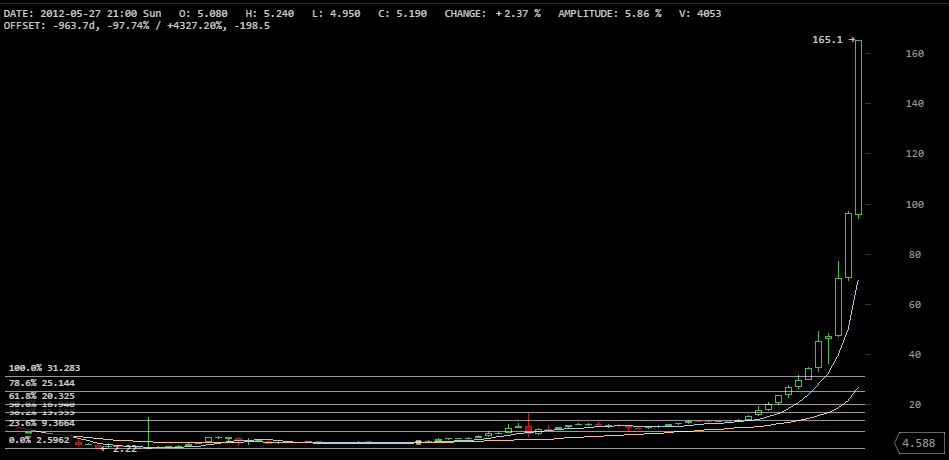This screenshot has height=460, width=949.
Task: Click the 2.22 low price marker
Action: (x=120, y=449)
